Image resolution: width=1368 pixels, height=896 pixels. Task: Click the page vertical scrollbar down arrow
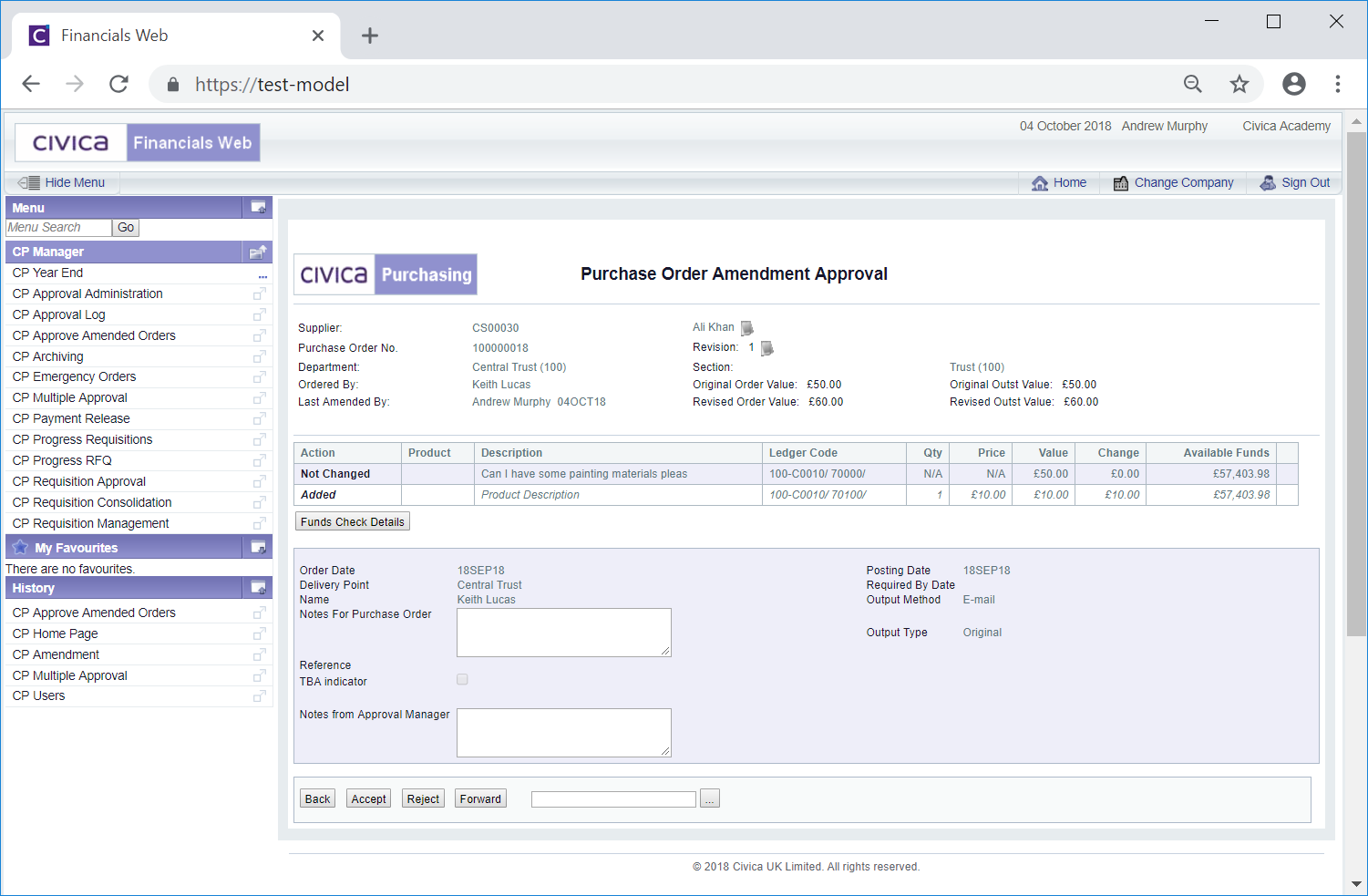point(1356,884)
